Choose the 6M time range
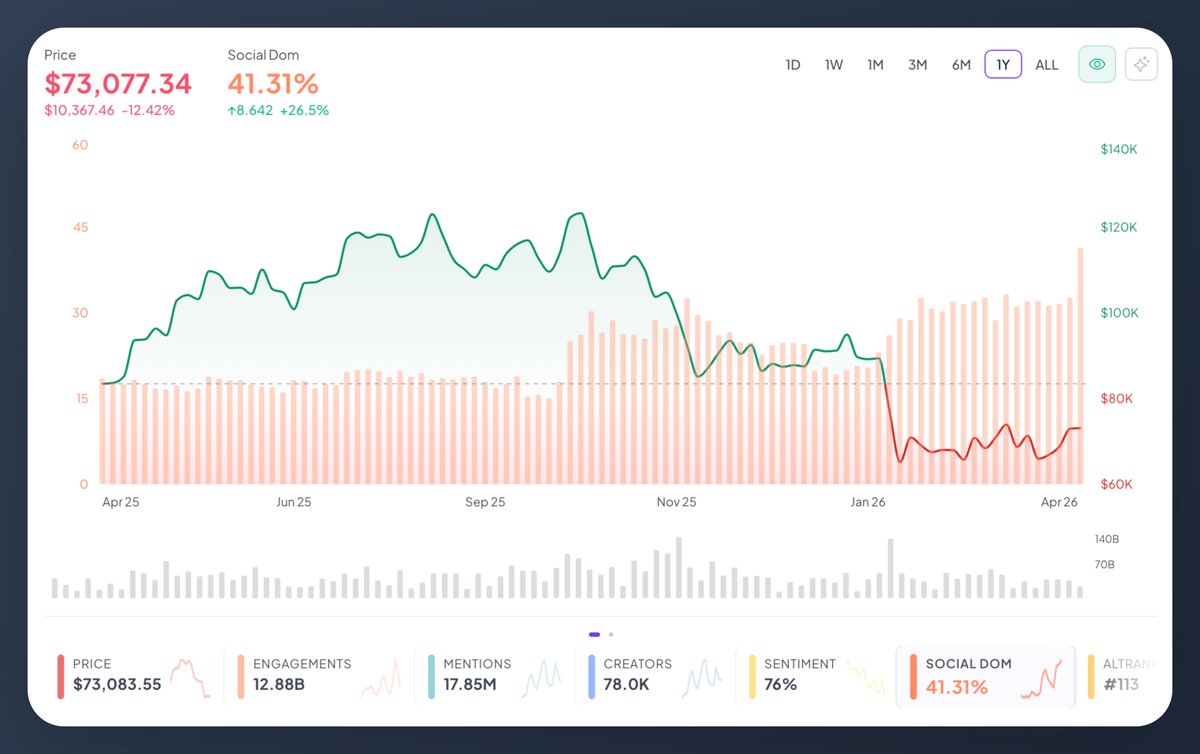 click(961, 65)
